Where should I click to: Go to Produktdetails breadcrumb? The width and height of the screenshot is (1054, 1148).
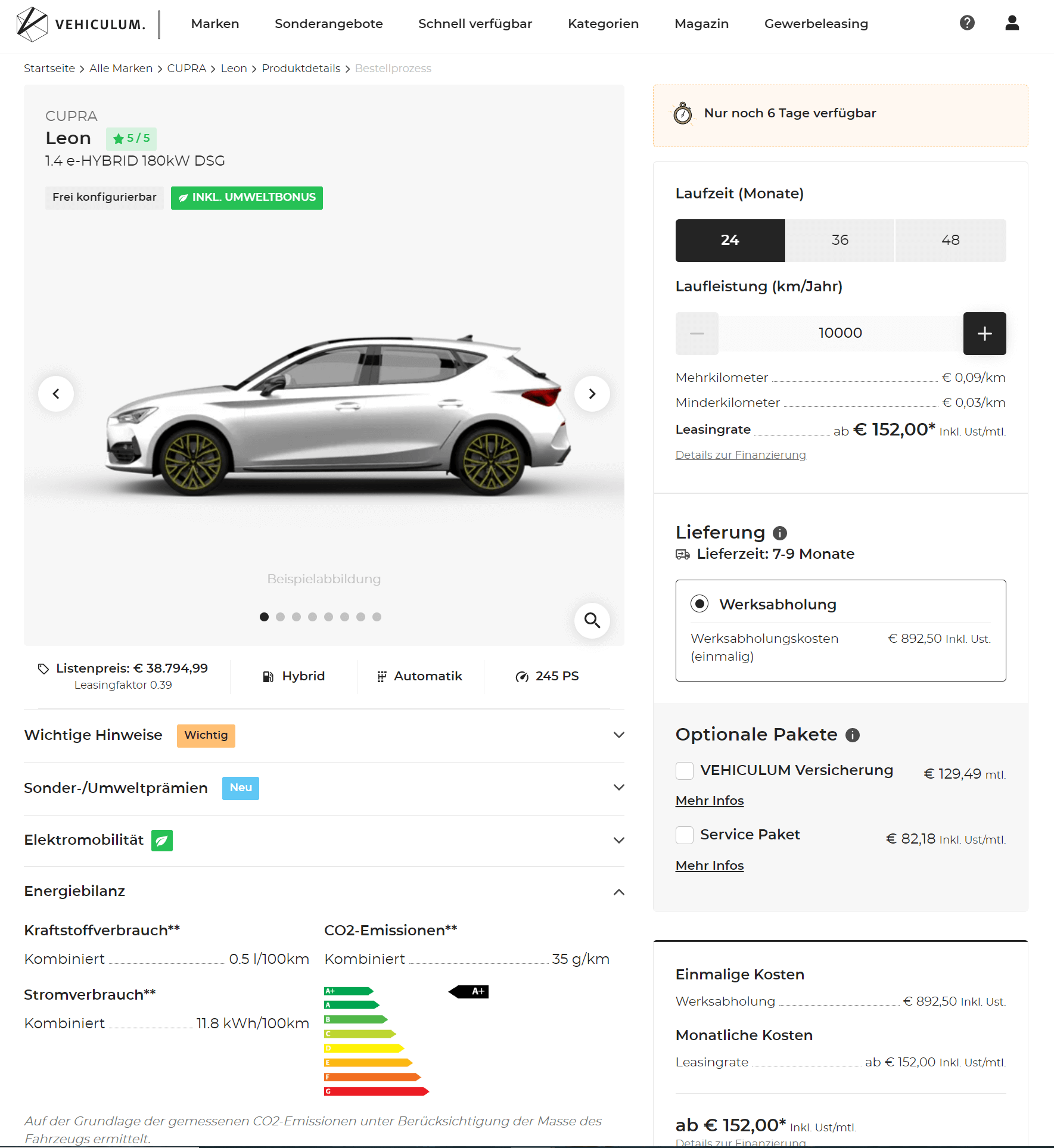click(301, 69)
